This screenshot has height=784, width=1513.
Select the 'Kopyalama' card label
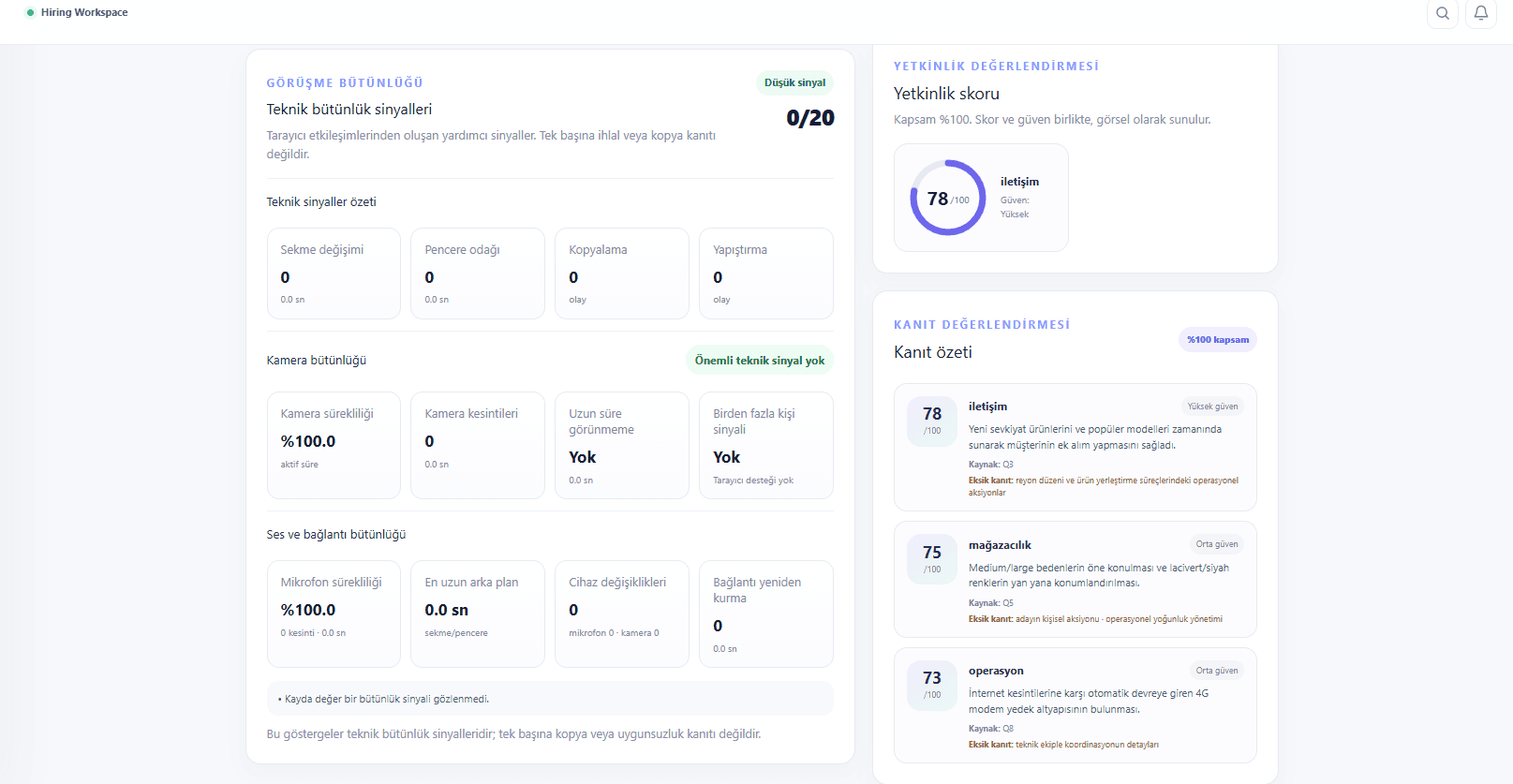598,250
